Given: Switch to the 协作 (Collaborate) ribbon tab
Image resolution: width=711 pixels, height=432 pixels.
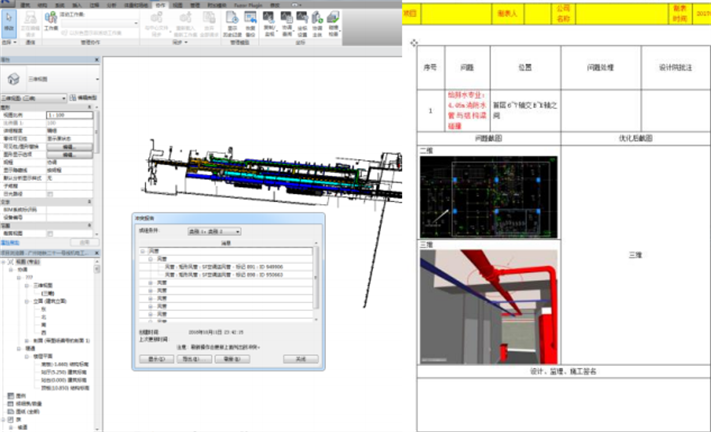Looking at the screenshot, I should click(x=163, y=4).
